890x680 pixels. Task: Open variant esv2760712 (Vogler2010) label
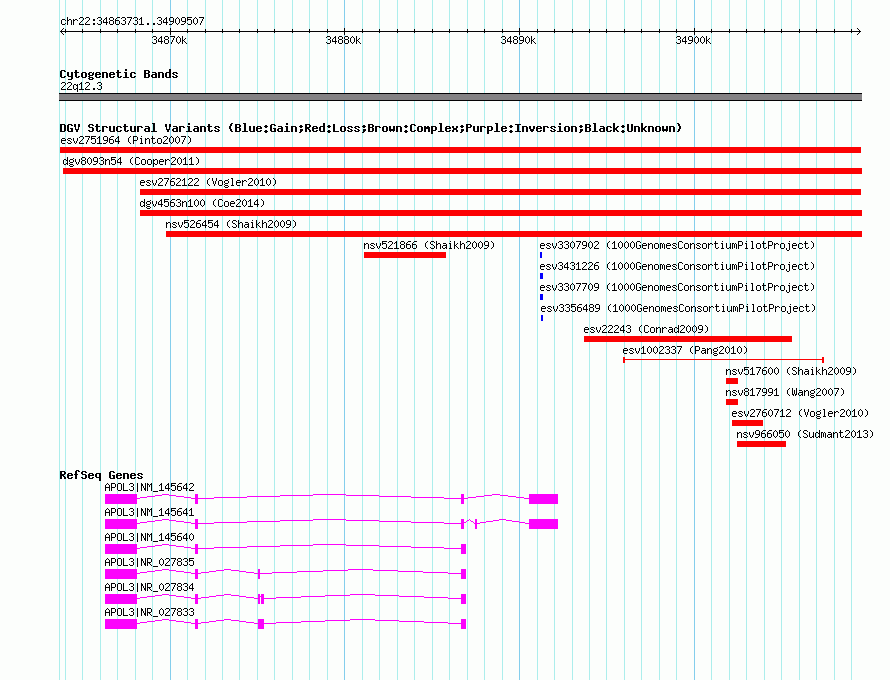coord(800,413)
